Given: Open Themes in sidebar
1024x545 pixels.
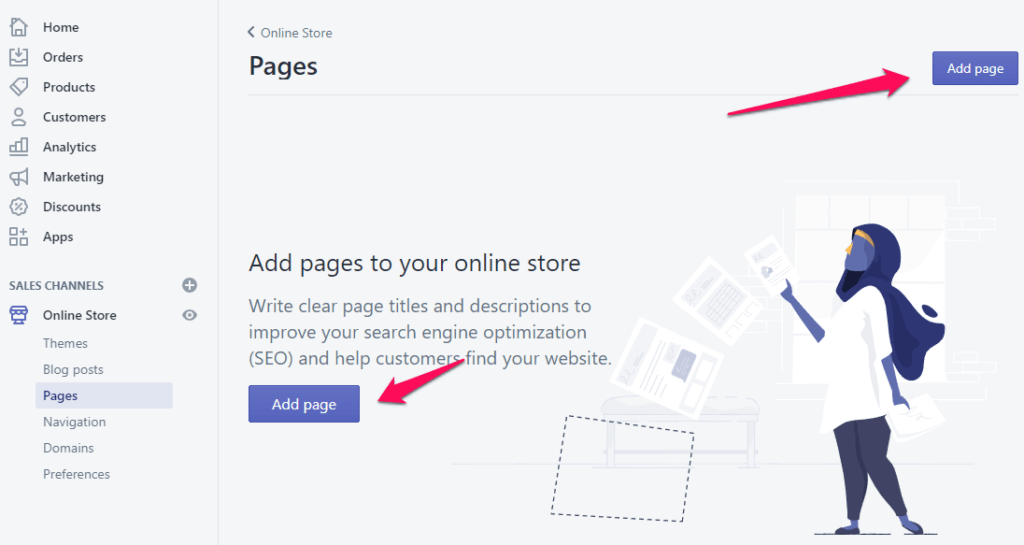Looking at the screenshot, I should tap(65, 343).
